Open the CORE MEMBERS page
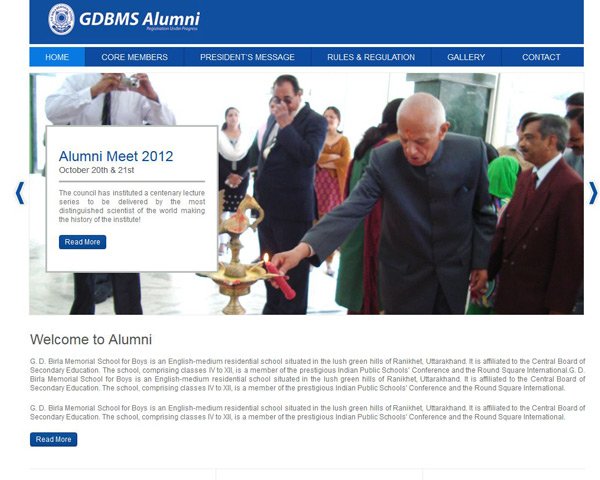600x480 pixels. click(x=135, y=57)
